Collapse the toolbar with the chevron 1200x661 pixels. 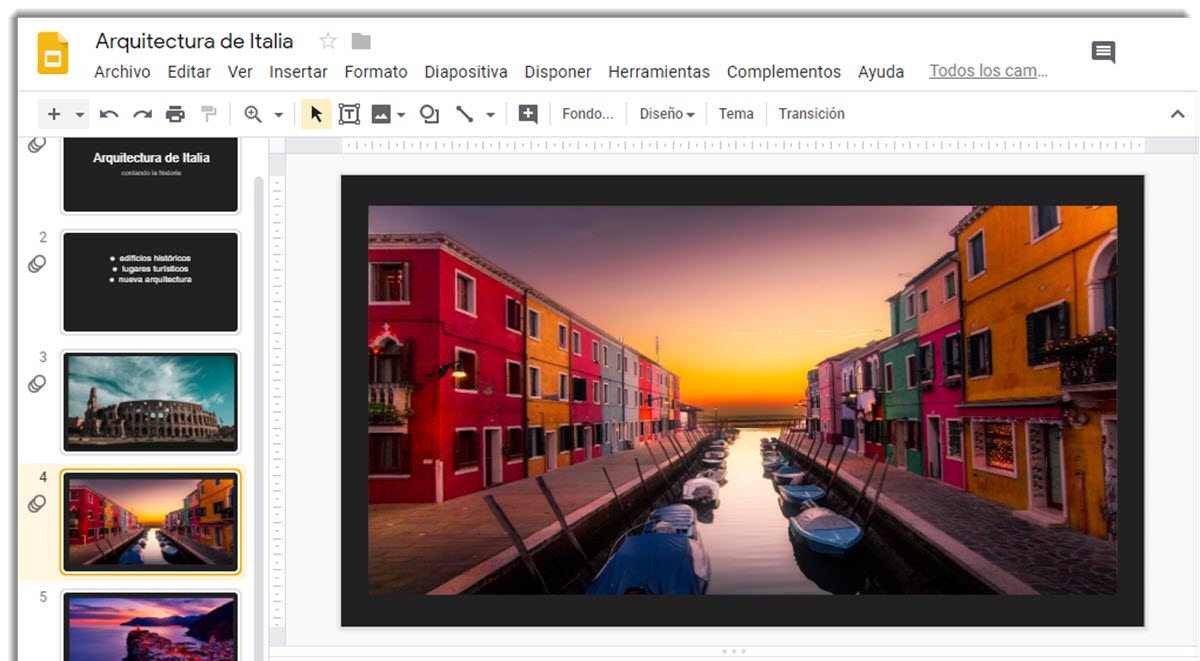pyautogui.click(x=1177, y=114)
